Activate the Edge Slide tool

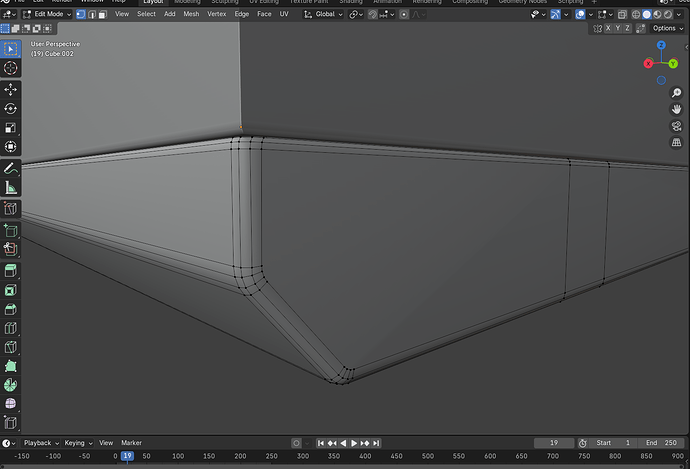pyautogui.click(x=11, y=423)
